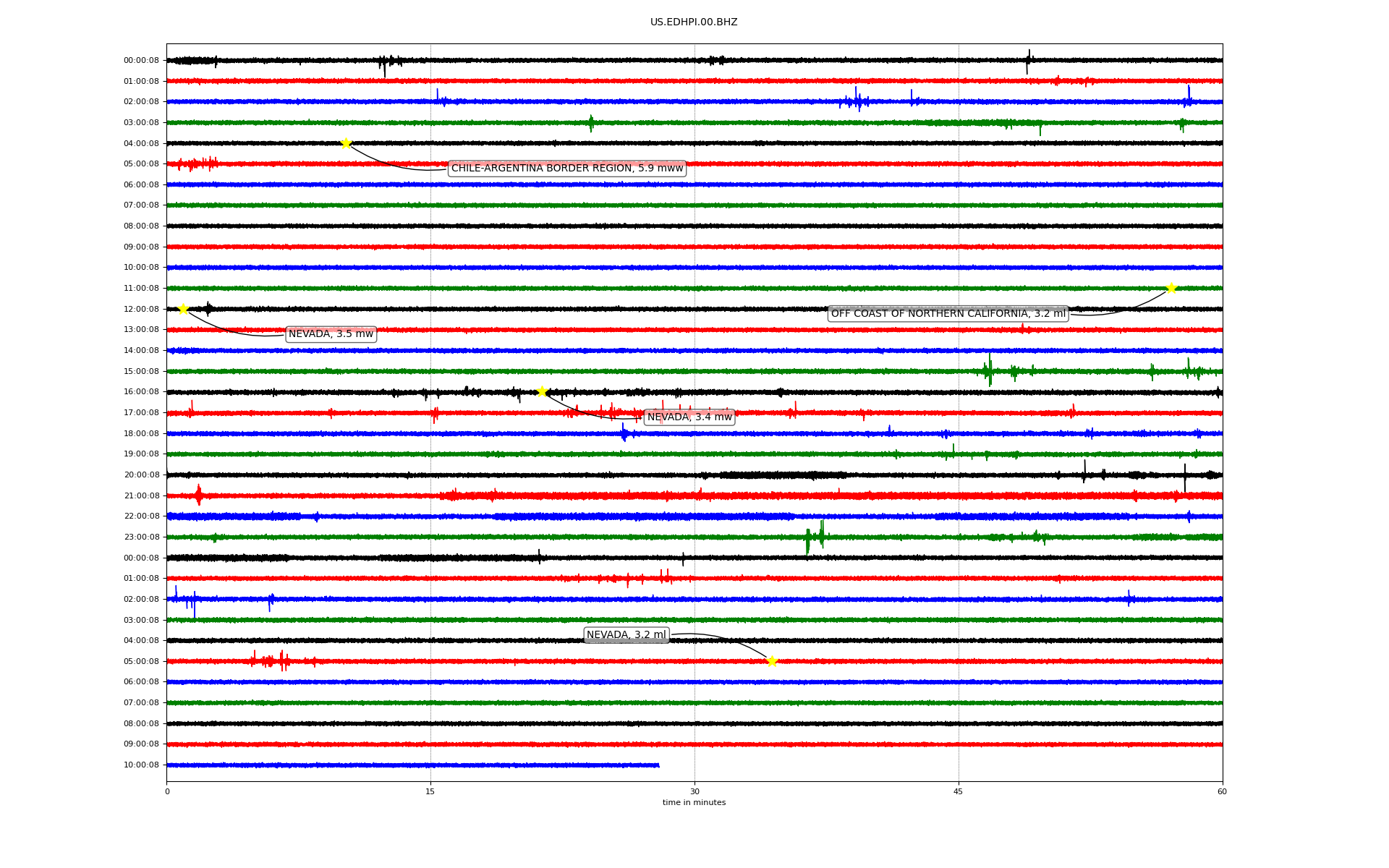Click the last 10:00:08 row label
The image size is (1389, 868).
tap(141, 765)
